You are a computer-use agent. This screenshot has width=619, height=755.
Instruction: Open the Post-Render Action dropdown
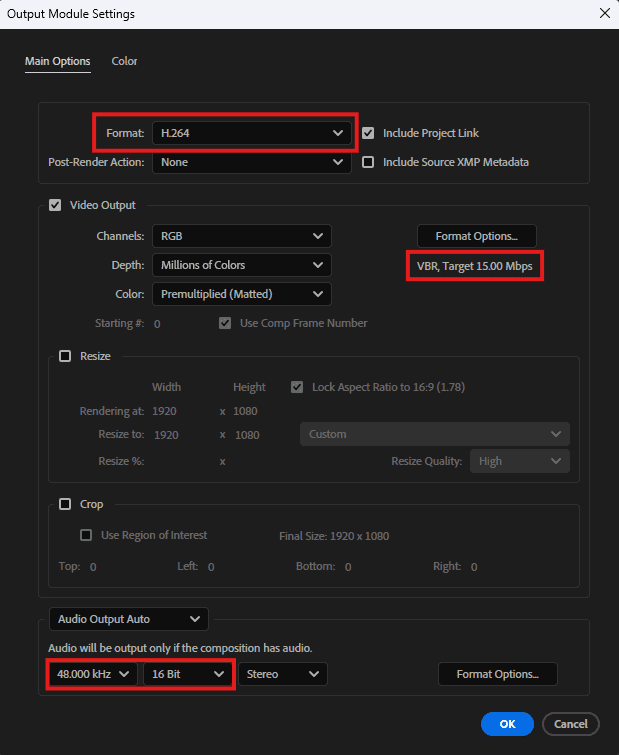[251, 162]
